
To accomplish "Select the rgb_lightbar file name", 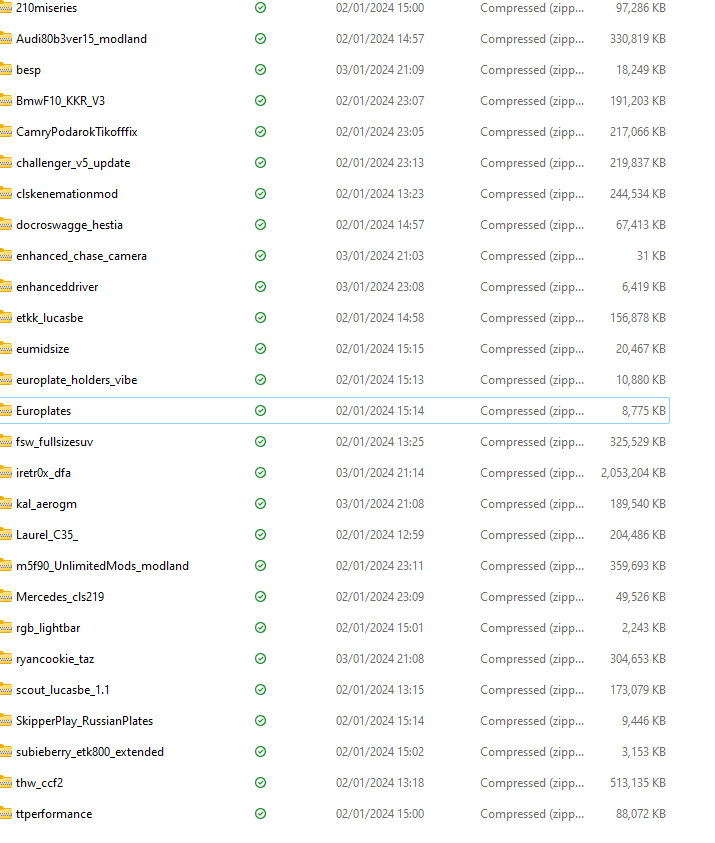I will [48, 628].
